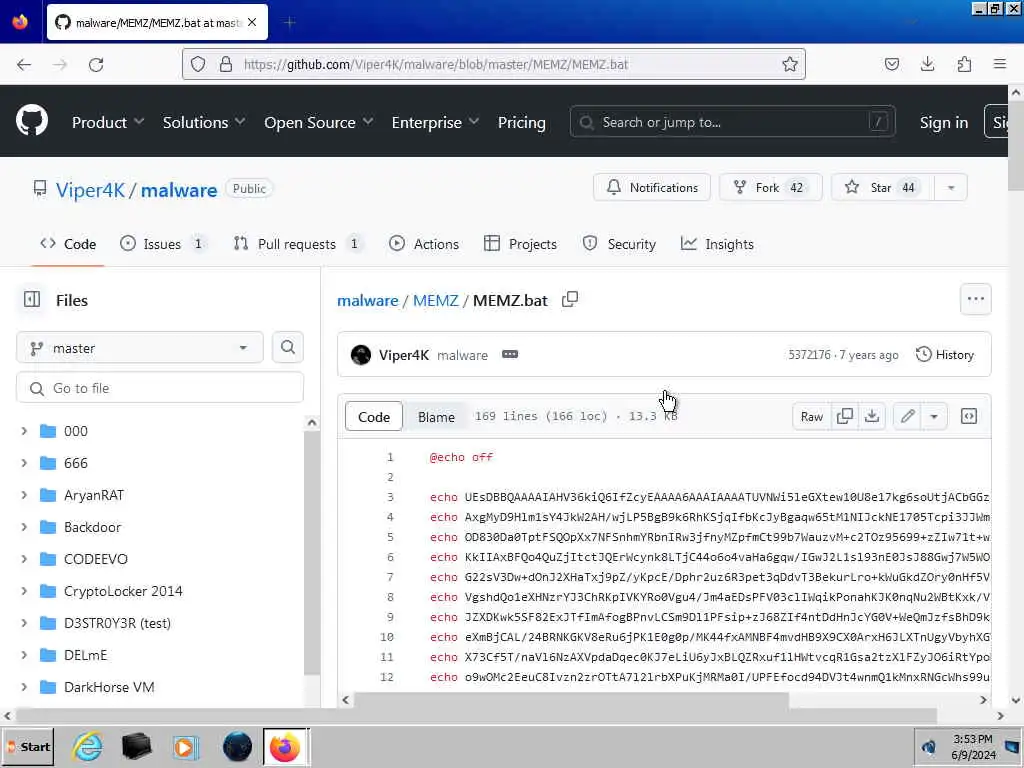Viewport: 1024px width, 768px height.
Task: Open the commit History link
Action: coord(944,355)
